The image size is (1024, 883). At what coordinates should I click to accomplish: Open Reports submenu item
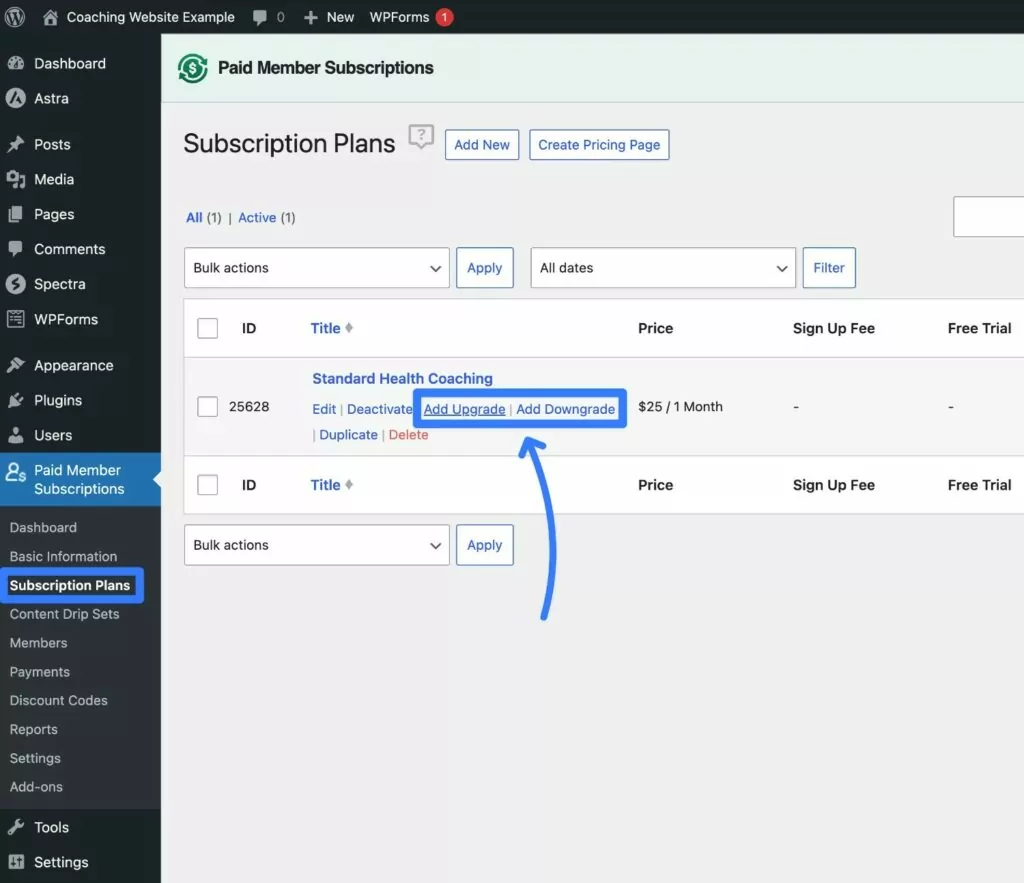click(33, 729)
